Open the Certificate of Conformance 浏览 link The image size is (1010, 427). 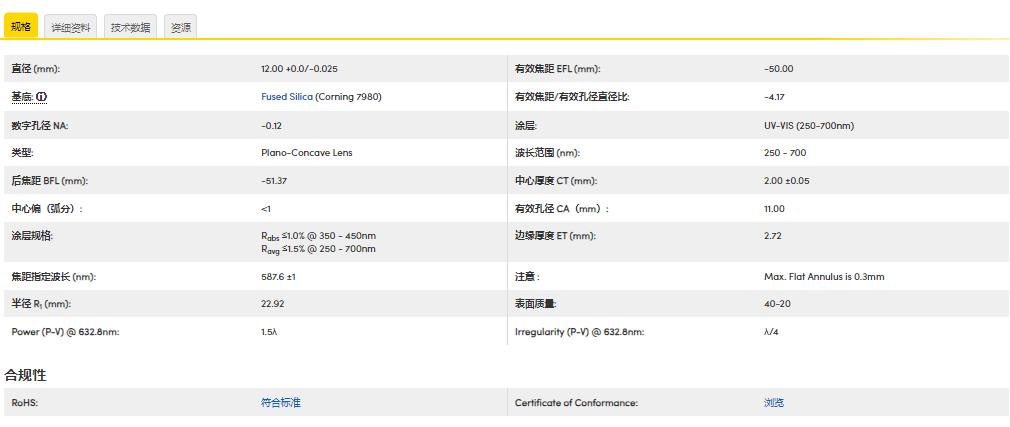pyautogui.click(x=773, y=402)
